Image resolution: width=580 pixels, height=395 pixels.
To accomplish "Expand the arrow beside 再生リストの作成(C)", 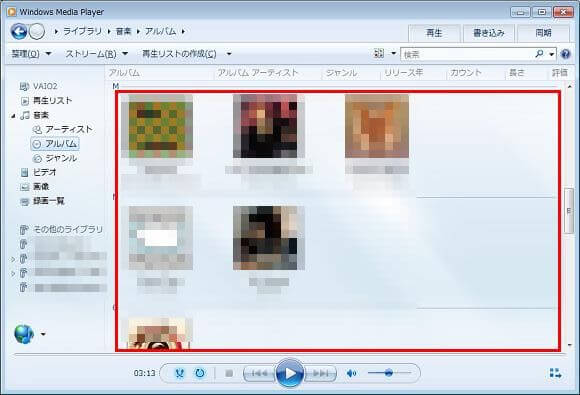I will tap(229, 54).
